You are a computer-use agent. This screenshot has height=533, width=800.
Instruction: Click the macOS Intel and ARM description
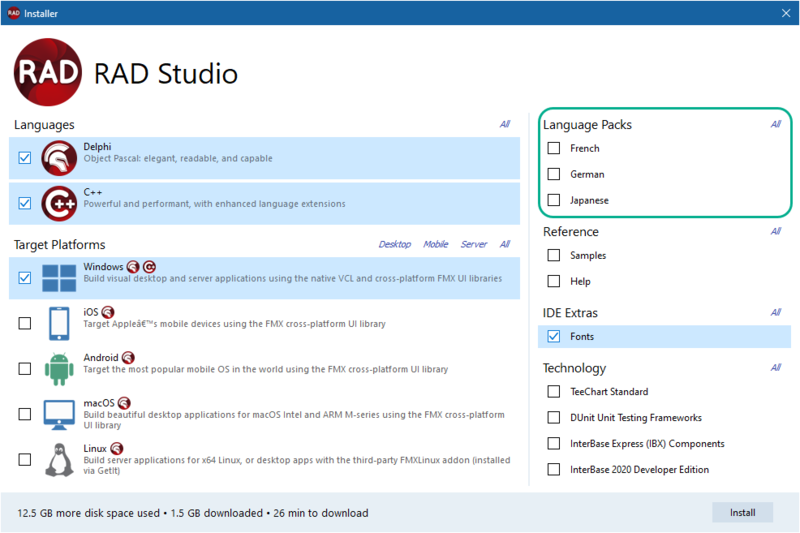[294, 420]
